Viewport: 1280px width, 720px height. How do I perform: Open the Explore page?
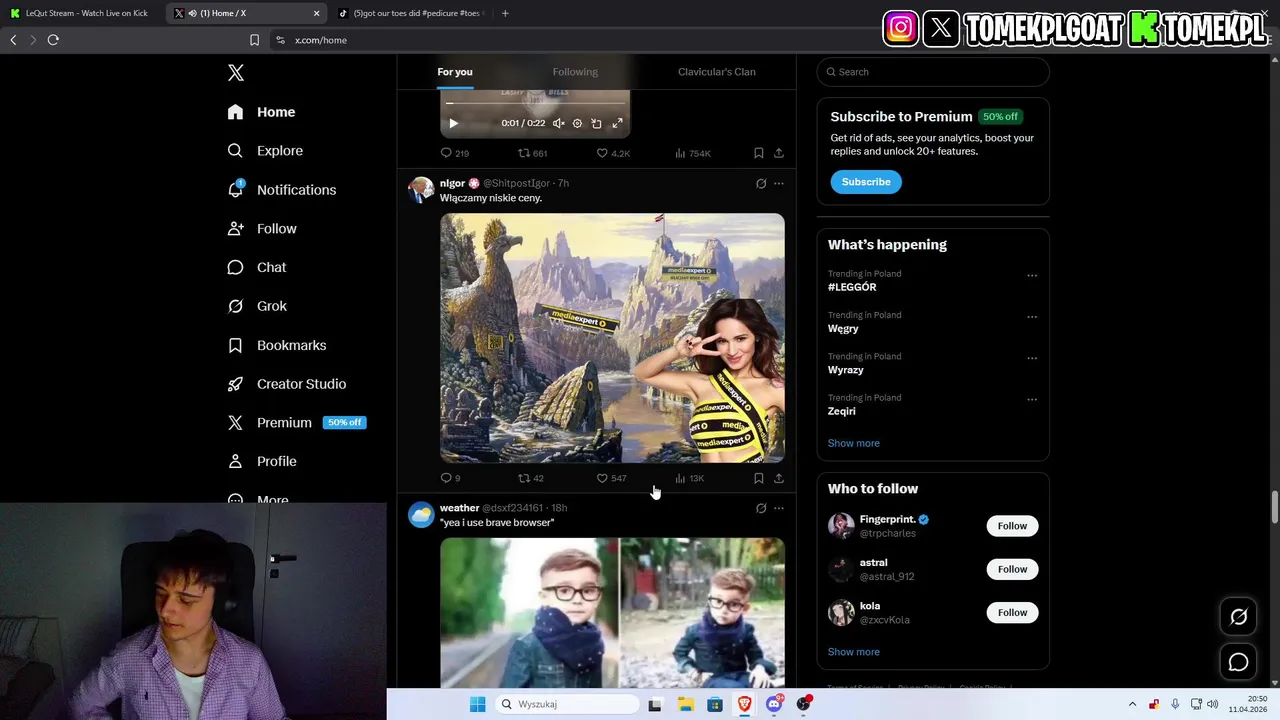(265, 151)
